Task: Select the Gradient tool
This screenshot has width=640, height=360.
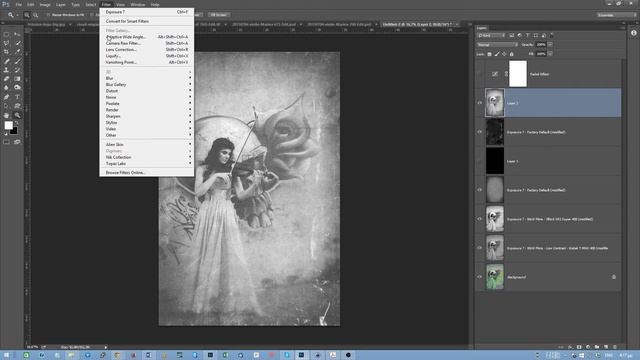Action: (18, 79)
